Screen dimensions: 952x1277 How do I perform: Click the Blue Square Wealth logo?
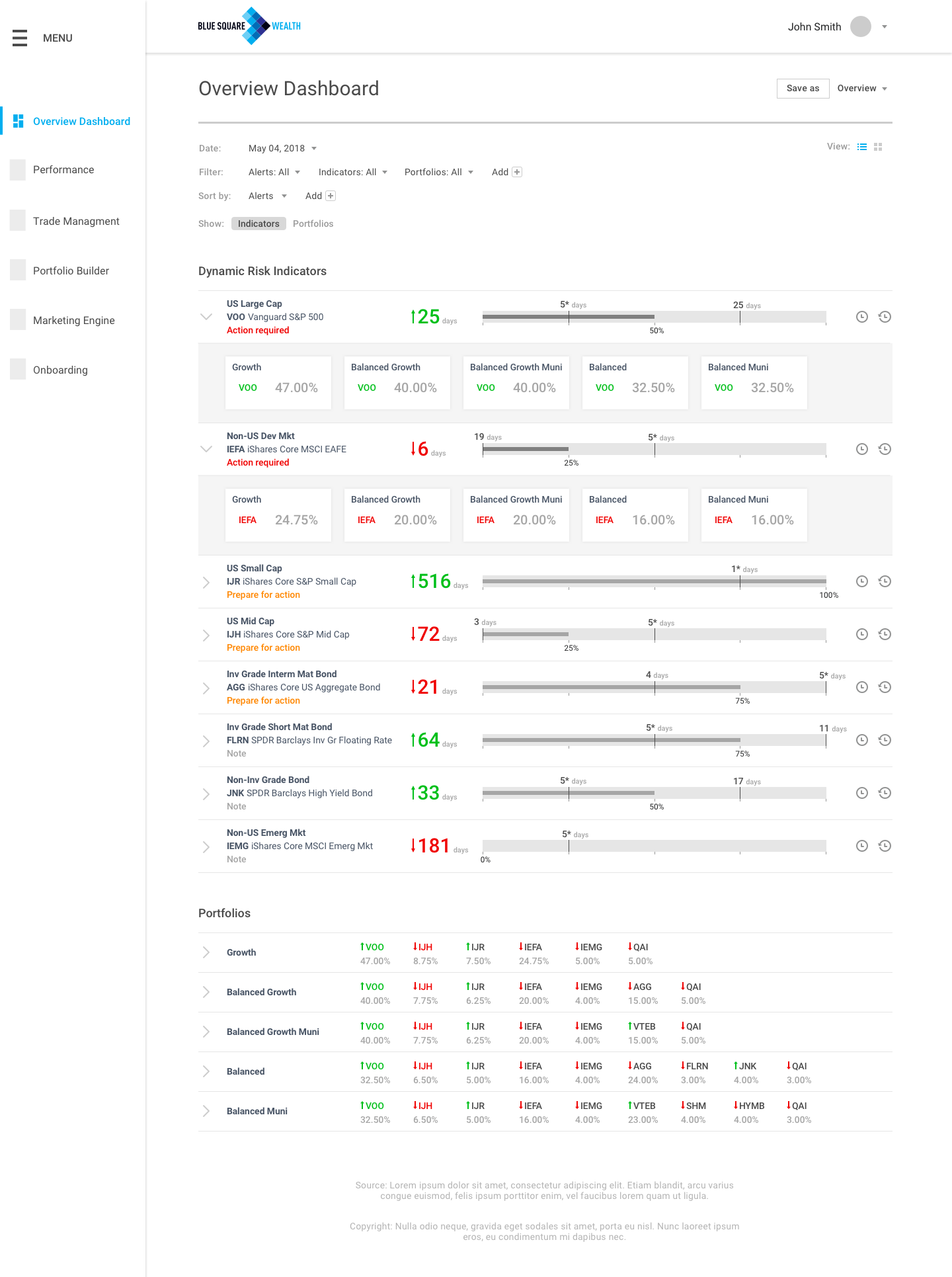tap(249, 26)
